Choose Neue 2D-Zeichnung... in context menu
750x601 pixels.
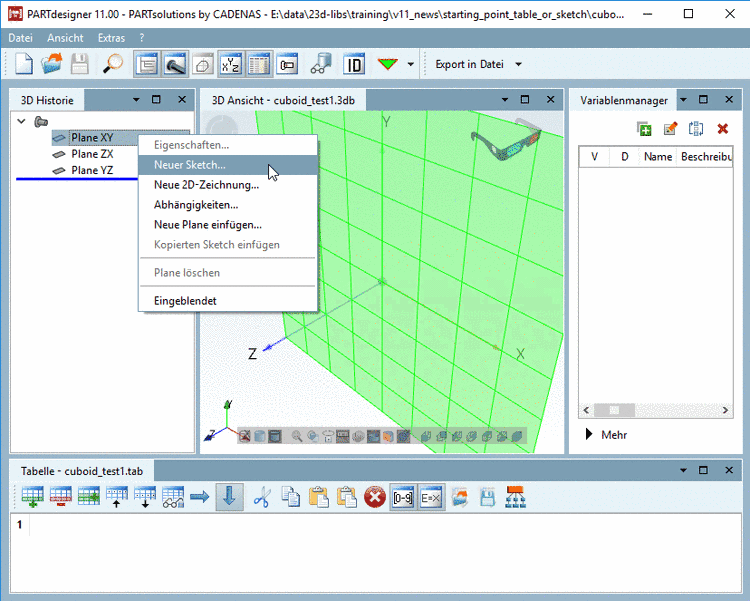click(228, 185)
